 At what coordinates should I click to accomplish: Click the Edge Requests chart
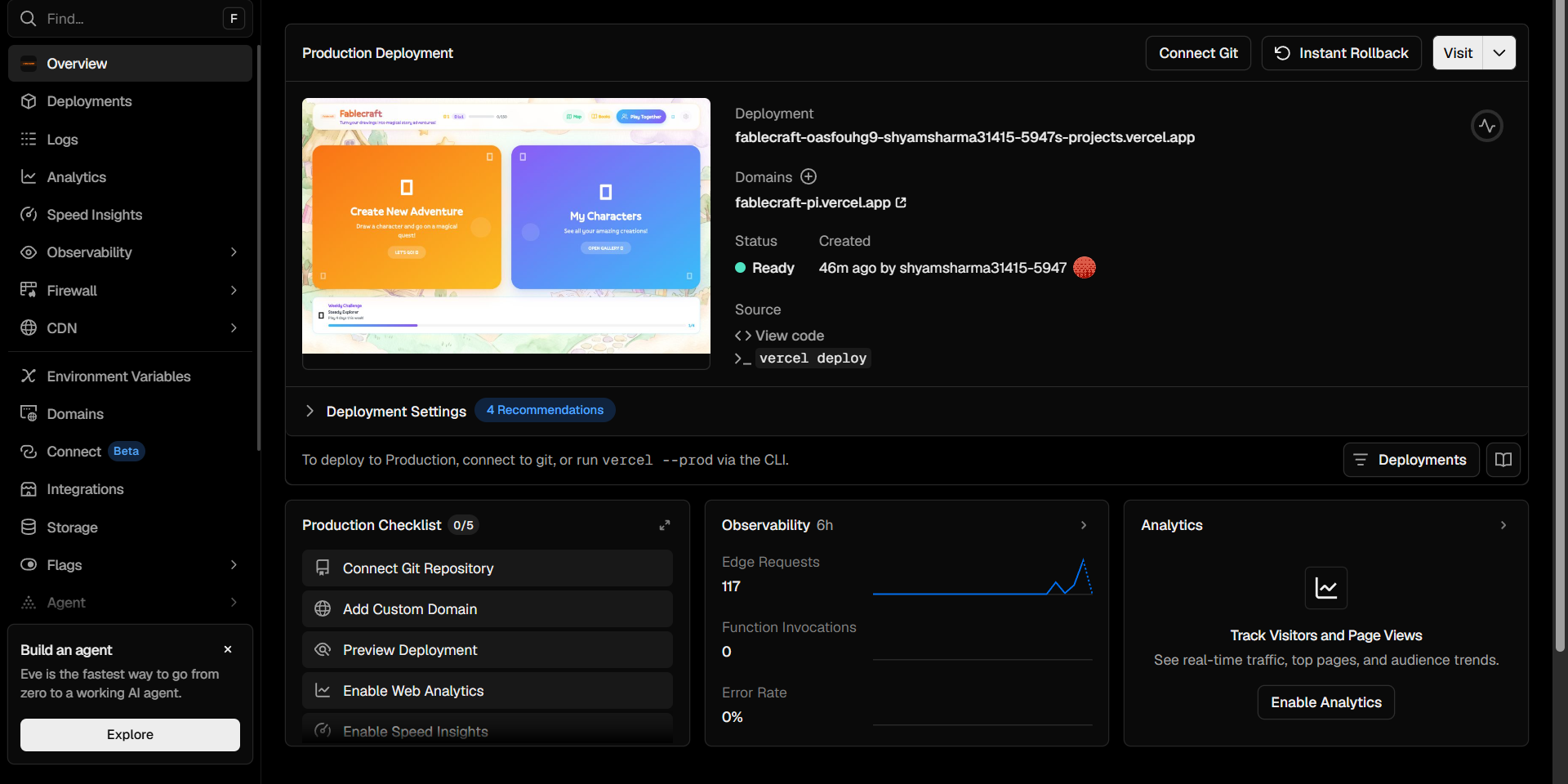982,577
